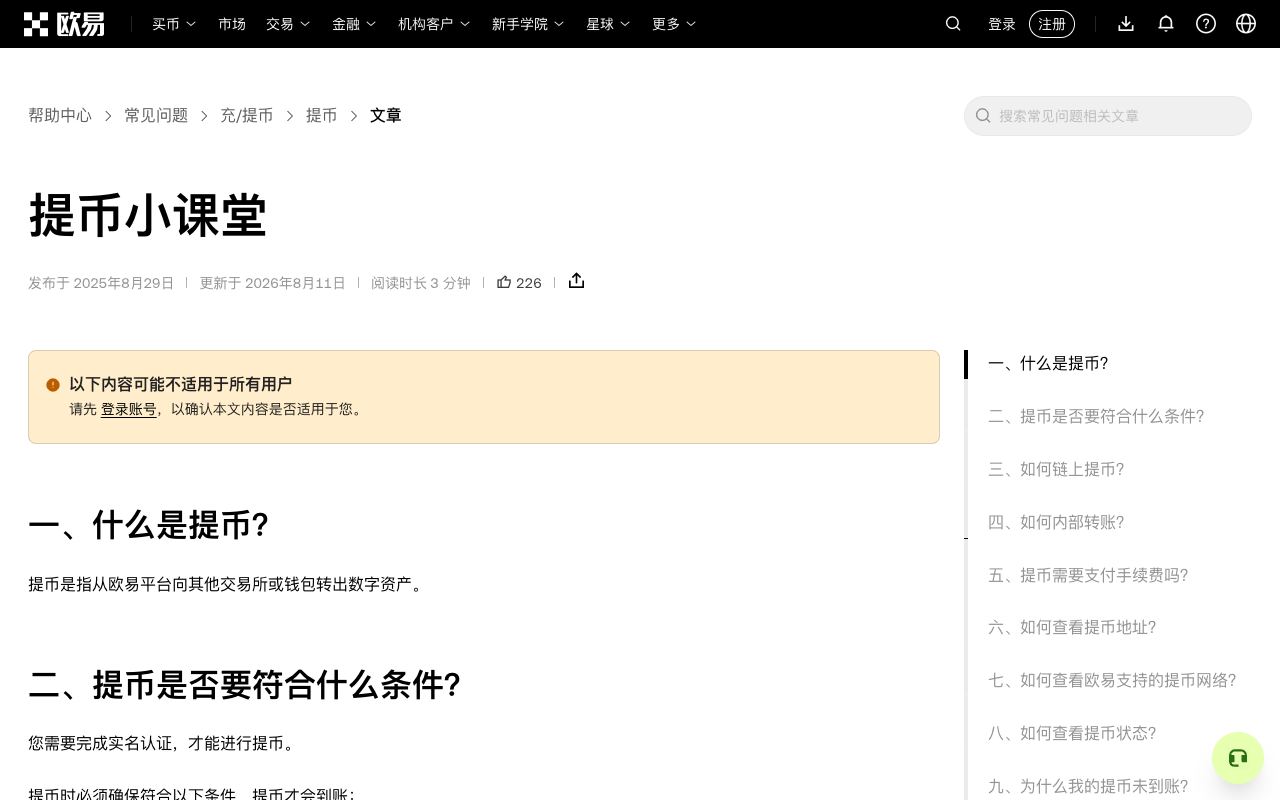Expand the 买币 dropdown menu
This screenshot has height=800, width=1280.
[x=174, y=24]
